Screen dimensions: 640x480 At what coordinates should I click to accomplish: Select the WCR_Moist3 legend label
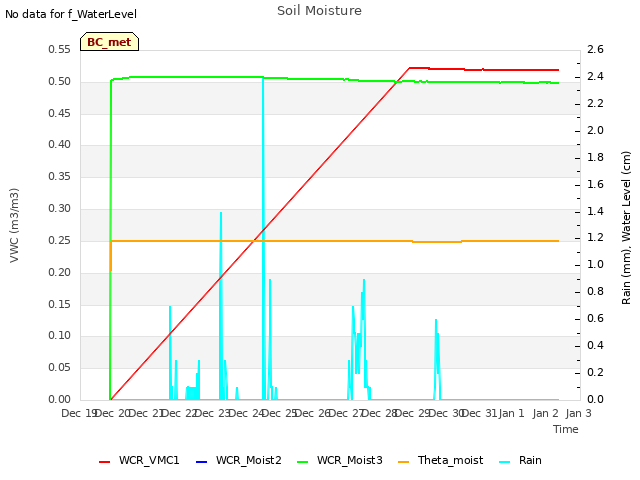[349, 460]
